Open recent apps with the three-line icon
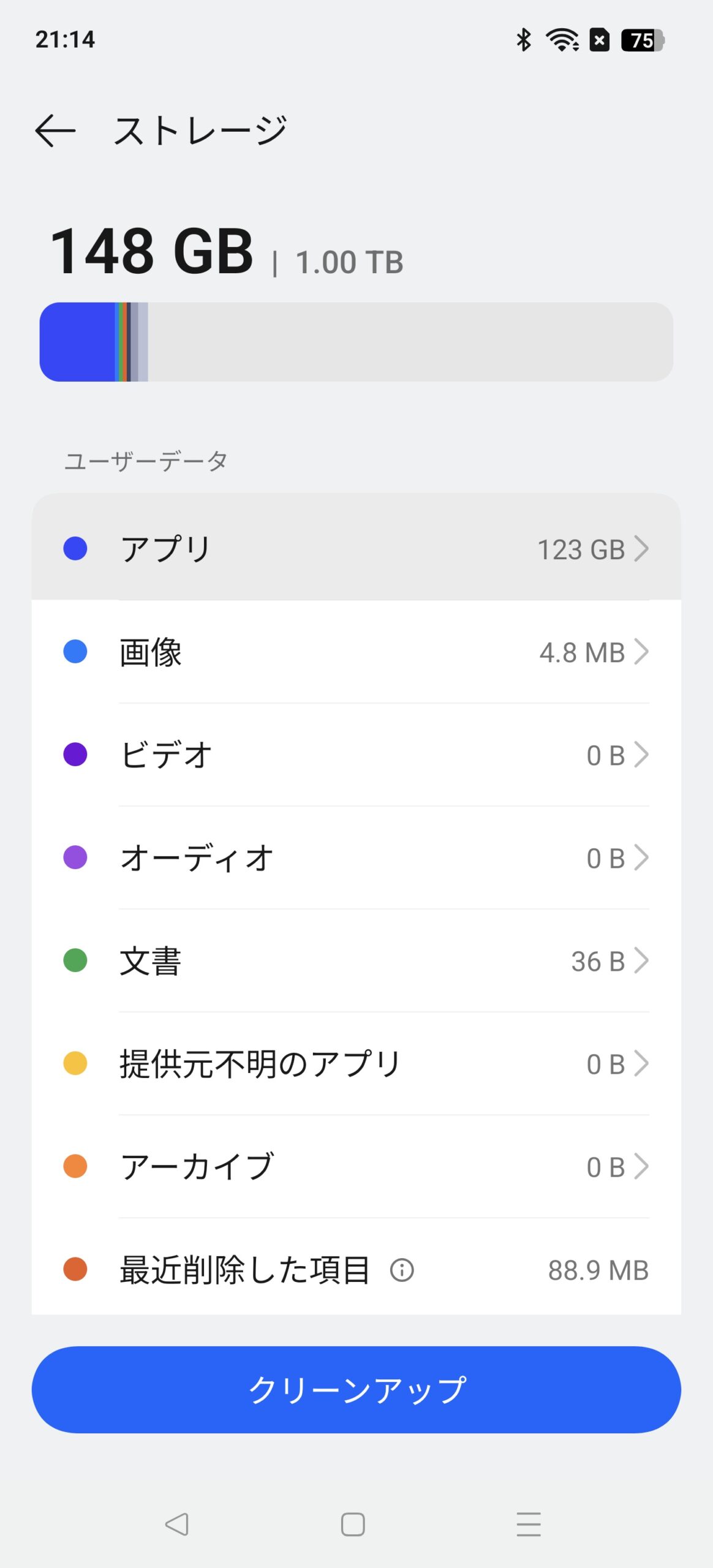Image resolution: width=713 pixels, height=1568 pixels. click(x=528, y=1524)
